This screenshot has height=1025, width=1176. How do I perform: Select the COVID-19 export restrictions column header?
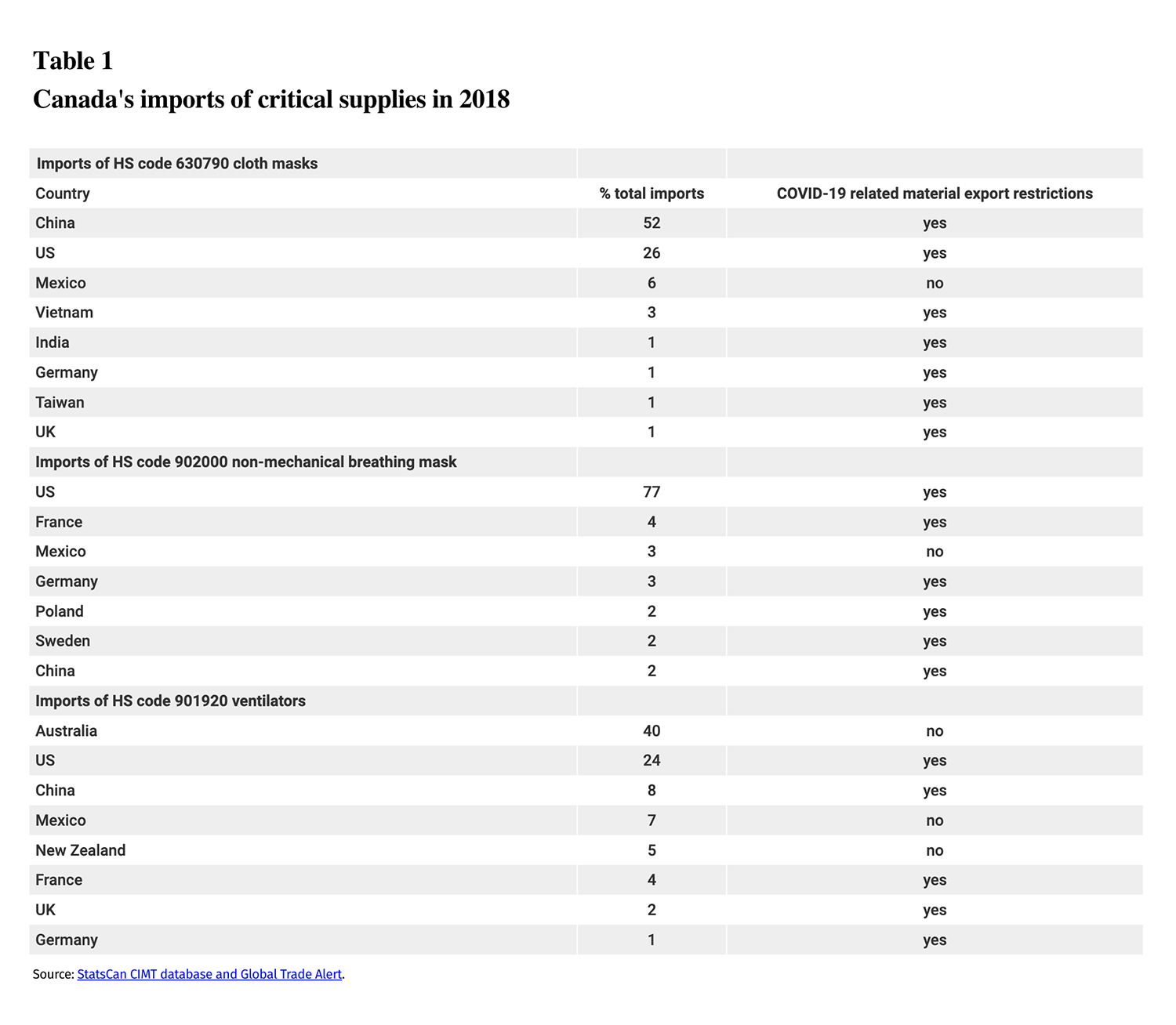tap(934, 194)
